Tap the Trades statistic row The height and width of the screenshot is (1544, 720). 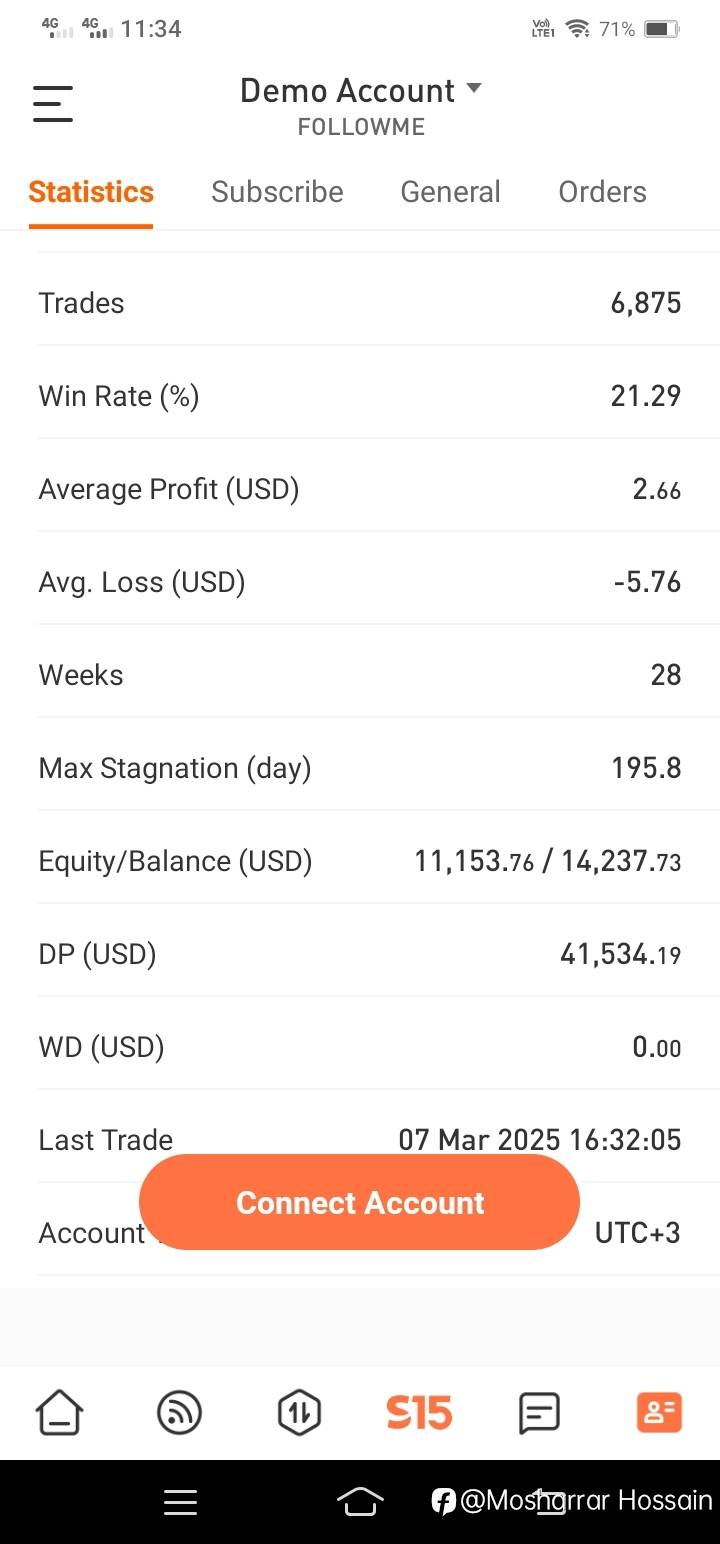tap(360, 303)
